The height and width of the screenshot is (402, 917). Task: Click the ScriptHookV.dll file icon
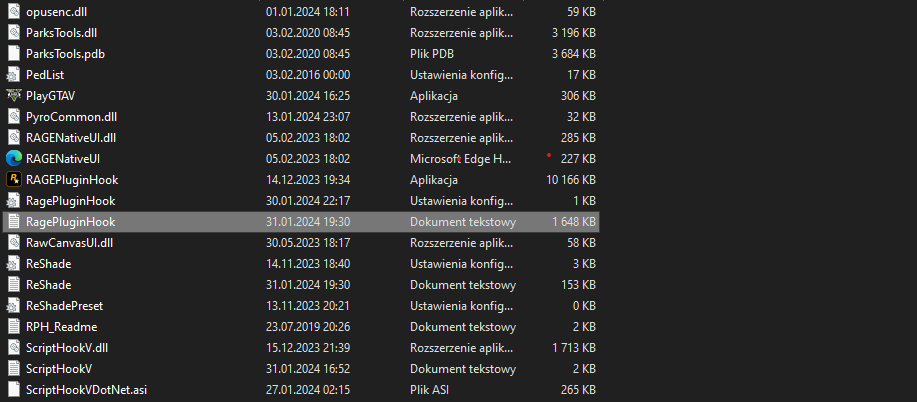[x=14, y=347]
